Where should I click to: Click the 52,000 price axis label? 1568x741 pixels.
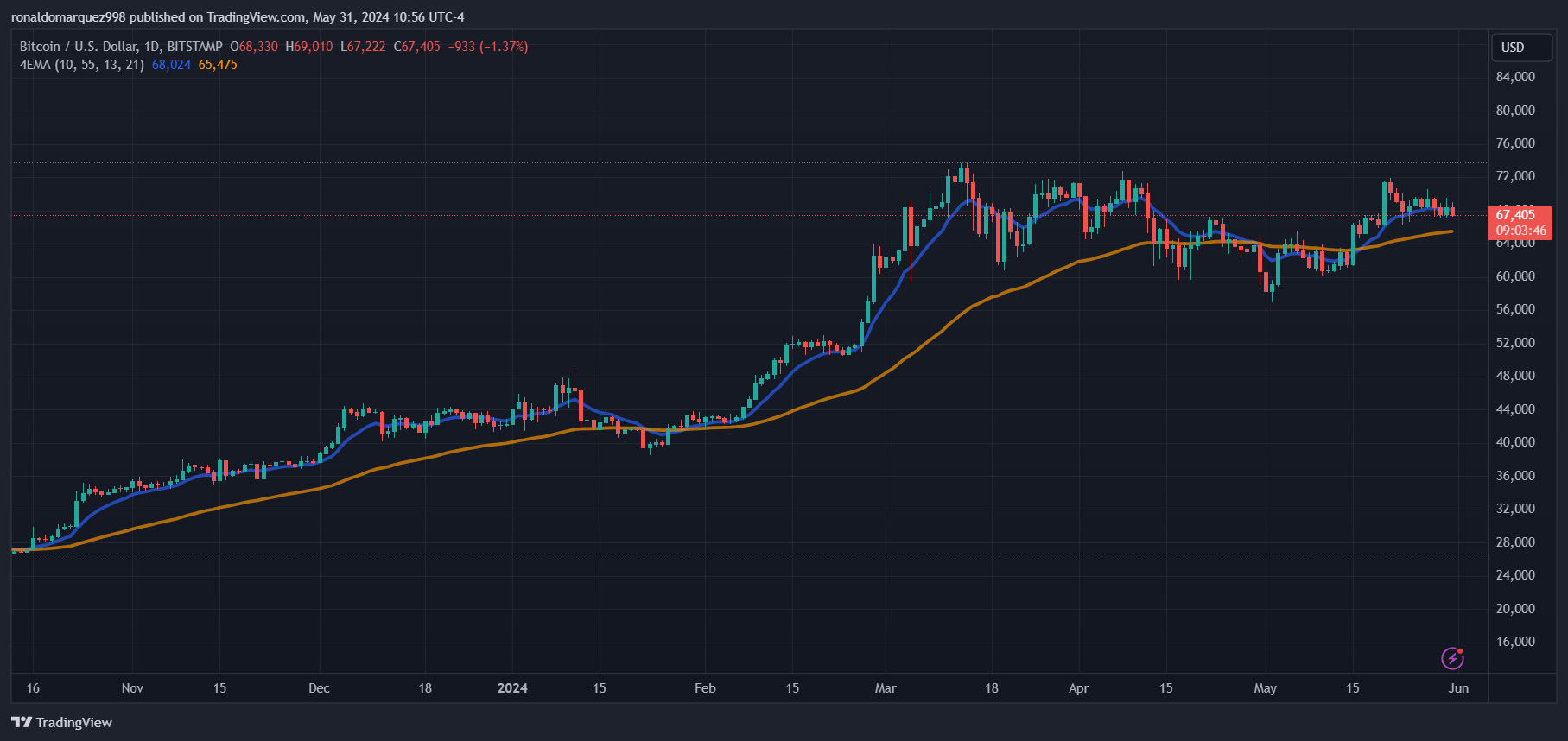[1515, 343]
